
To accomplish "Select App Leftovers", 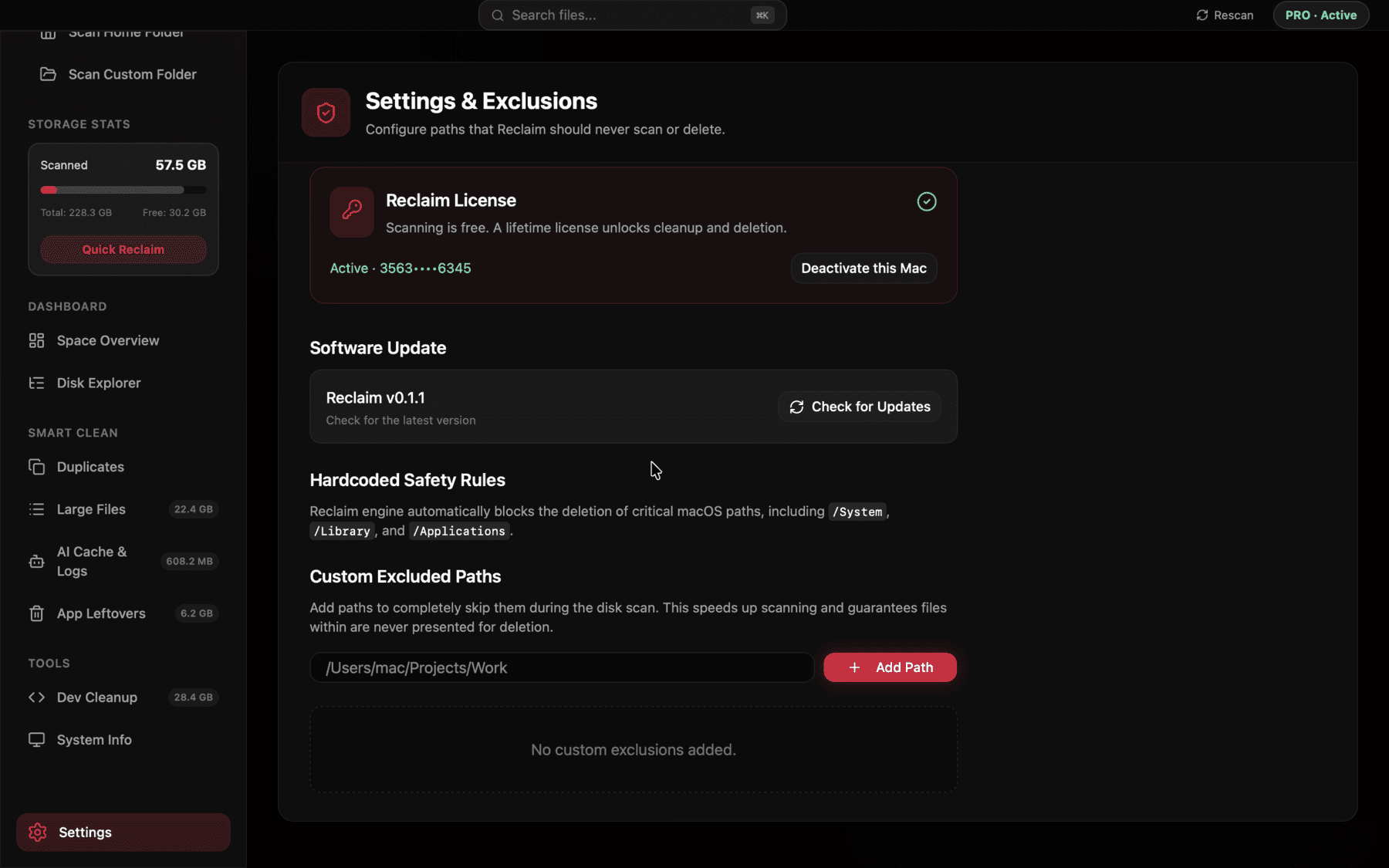I will [x=123, y=613].
